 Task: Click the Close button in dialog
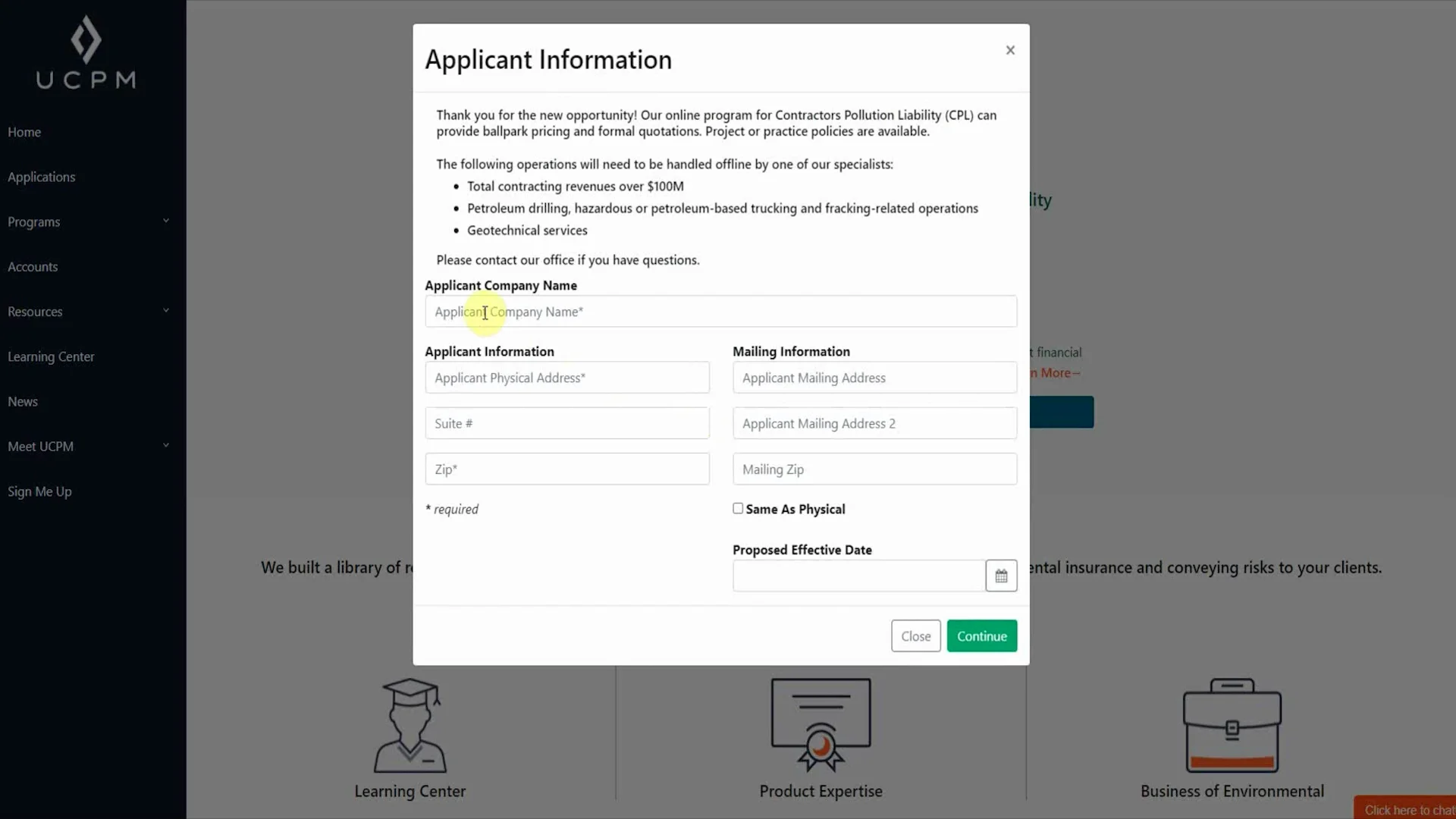pos(915,636)
